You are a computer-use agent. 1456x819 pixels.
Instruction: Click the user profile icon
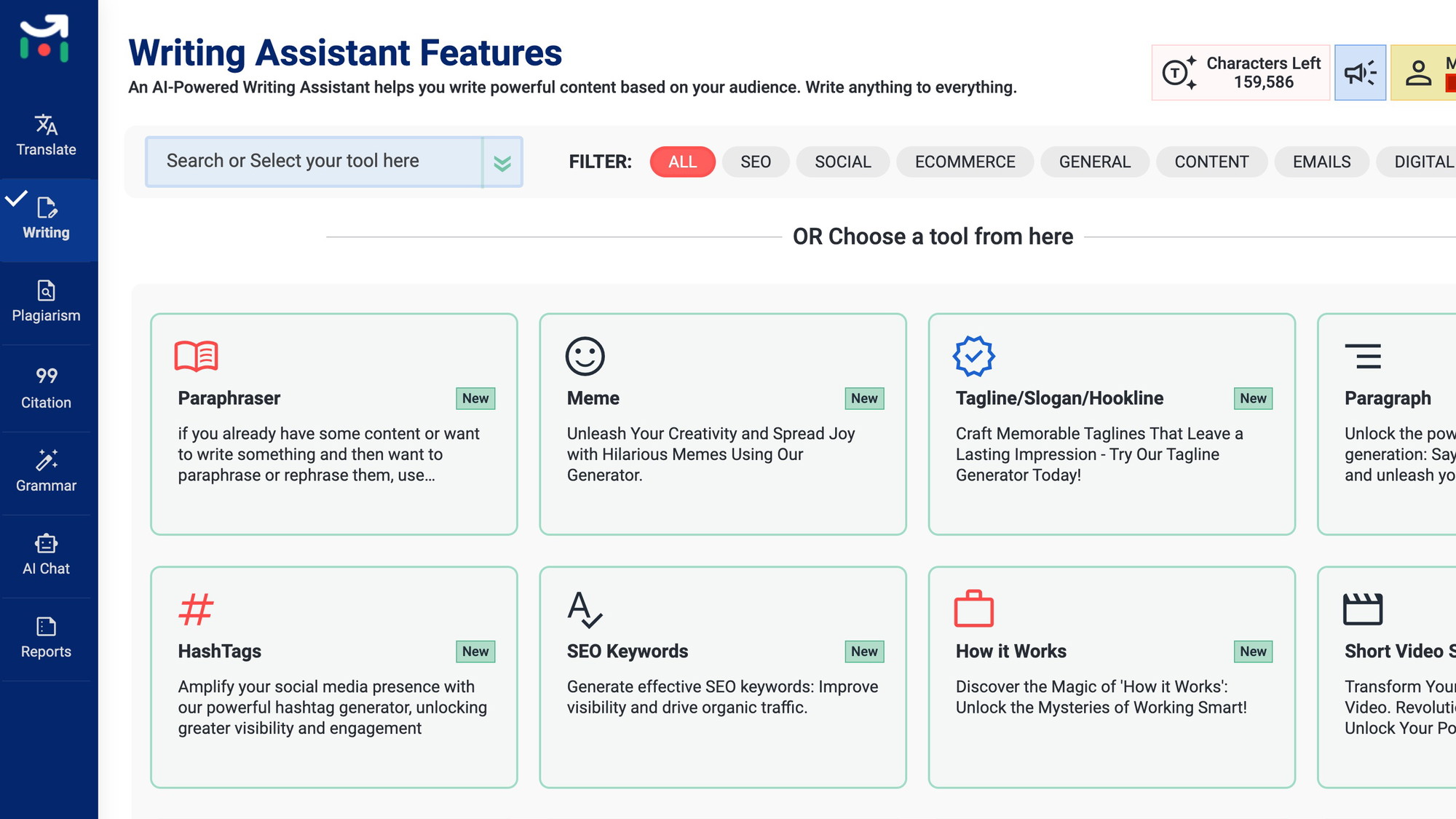pos(1417,73)
